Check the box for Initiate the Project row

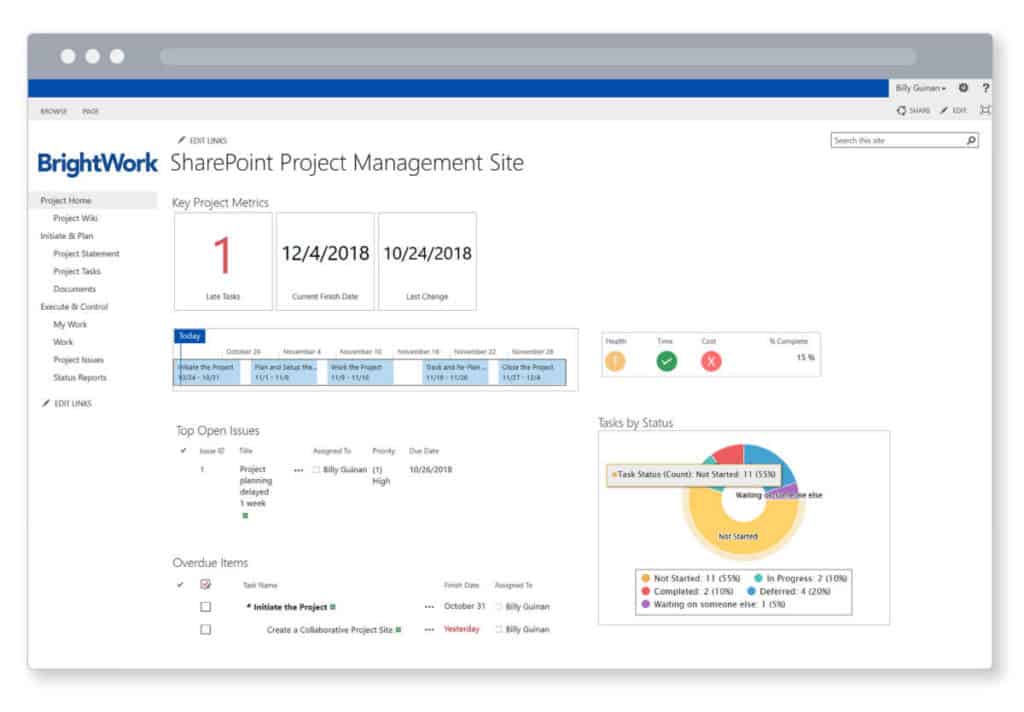(x=206, y=607)
